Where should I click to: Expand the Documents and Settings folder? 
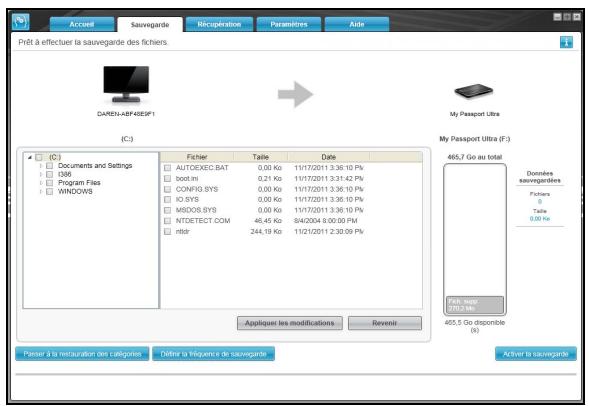[x=41, y=166]
